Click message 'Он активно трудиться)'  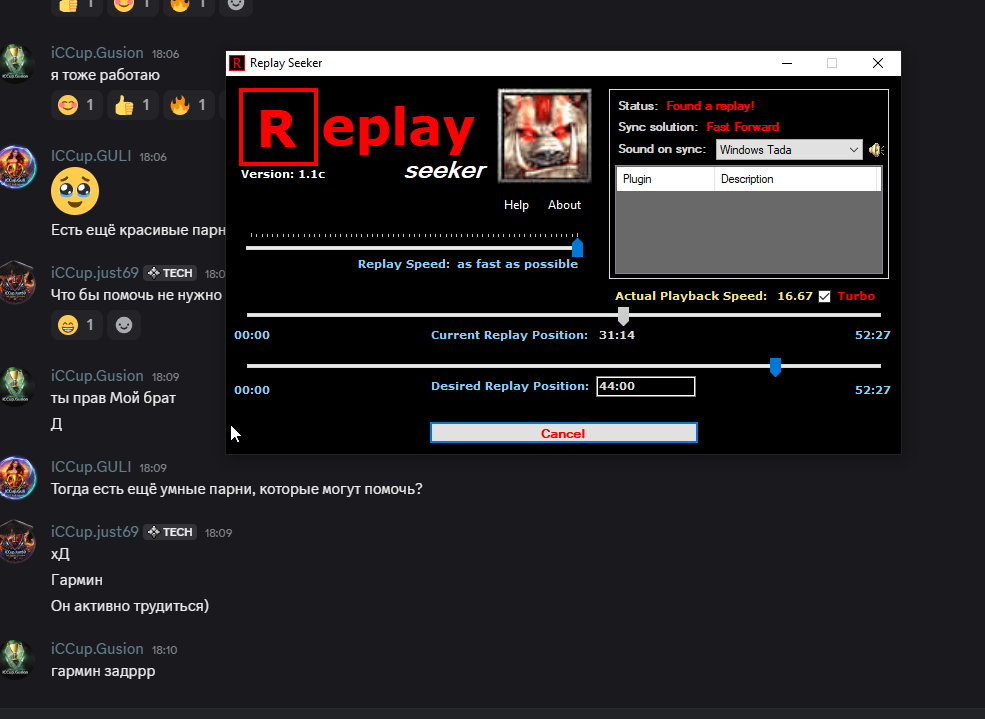[x=130, y=606]
